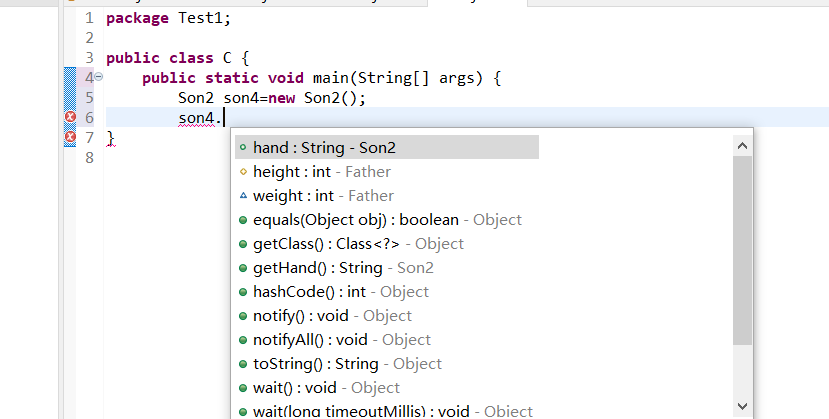Click the closing brace on line 7
This screenshot has width=829, height=419.
[x=110, y=138]
